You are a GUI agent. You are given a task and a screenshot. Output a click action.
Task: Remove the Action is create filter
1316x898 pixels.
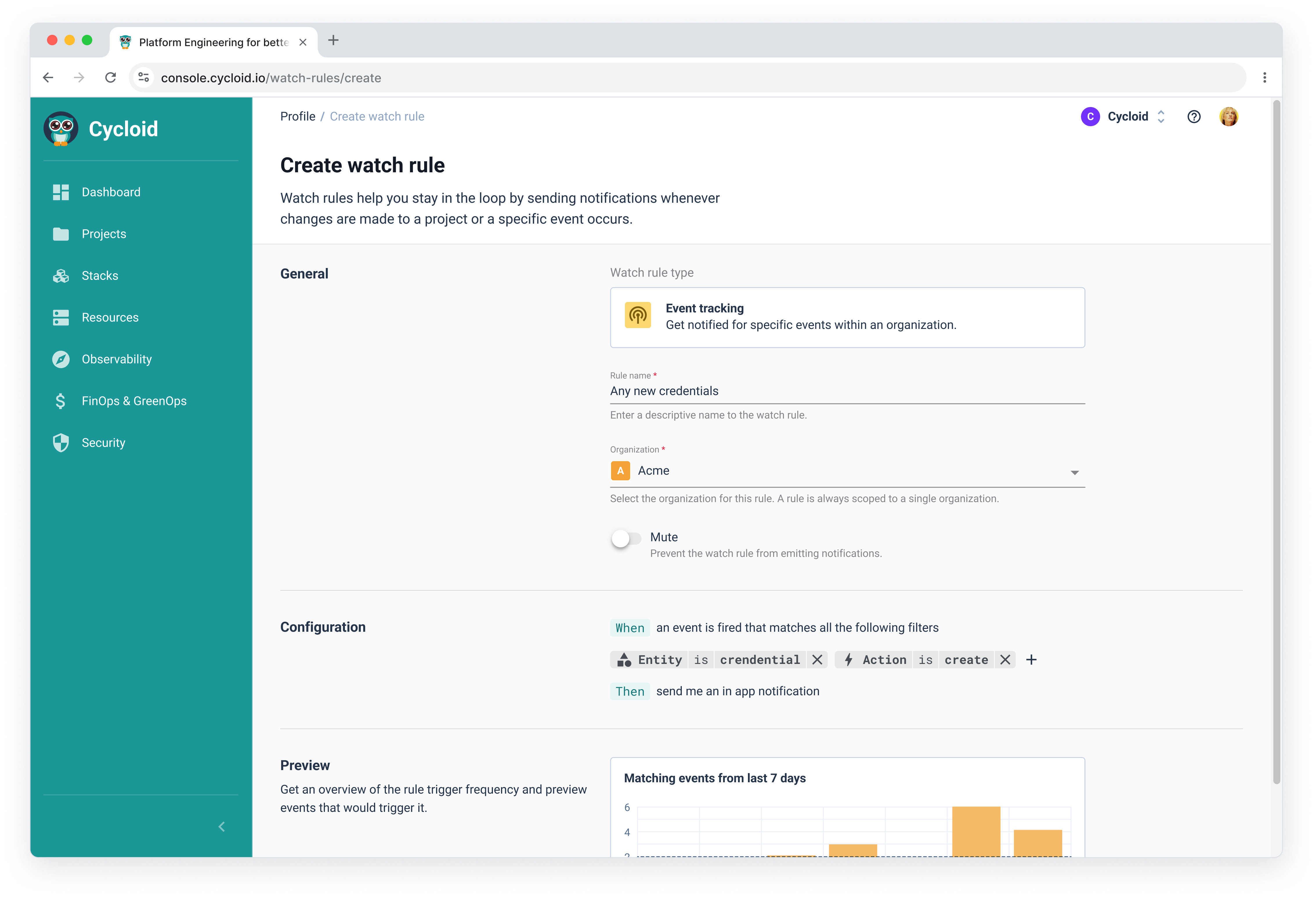coord(1005,660)
